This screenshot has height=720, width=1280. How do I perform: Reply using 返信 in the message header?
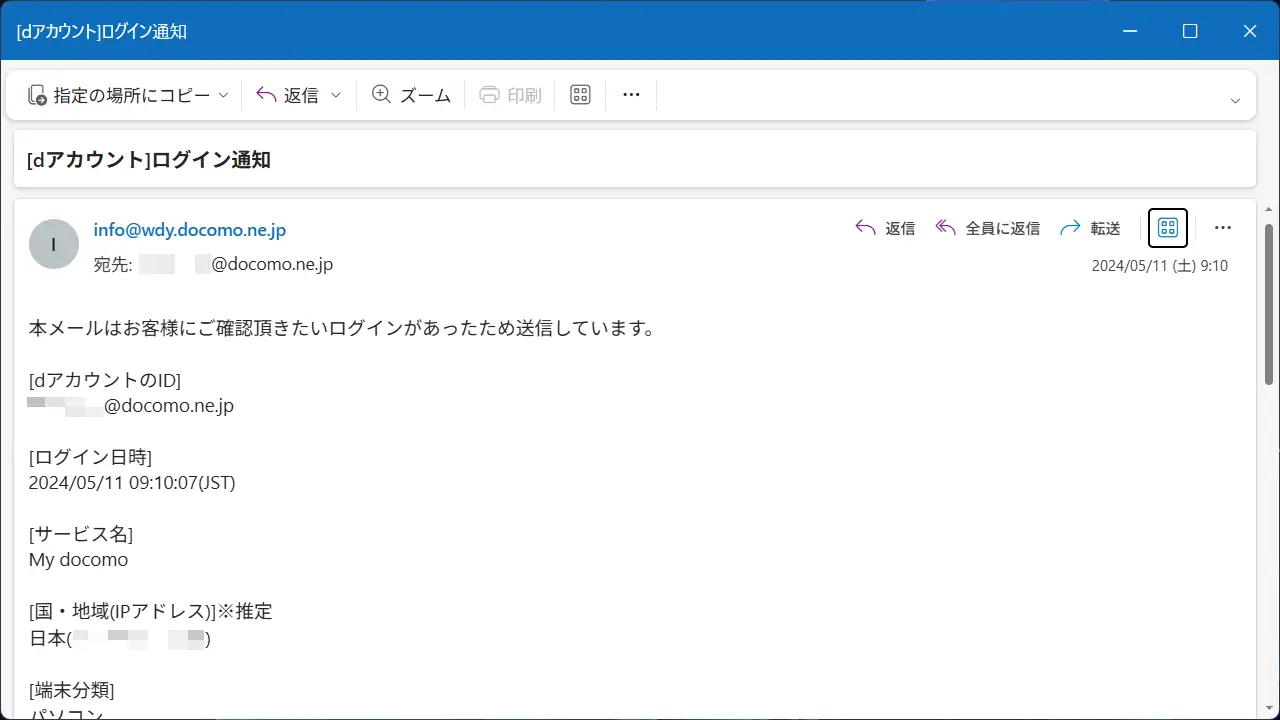pos(885,228)
